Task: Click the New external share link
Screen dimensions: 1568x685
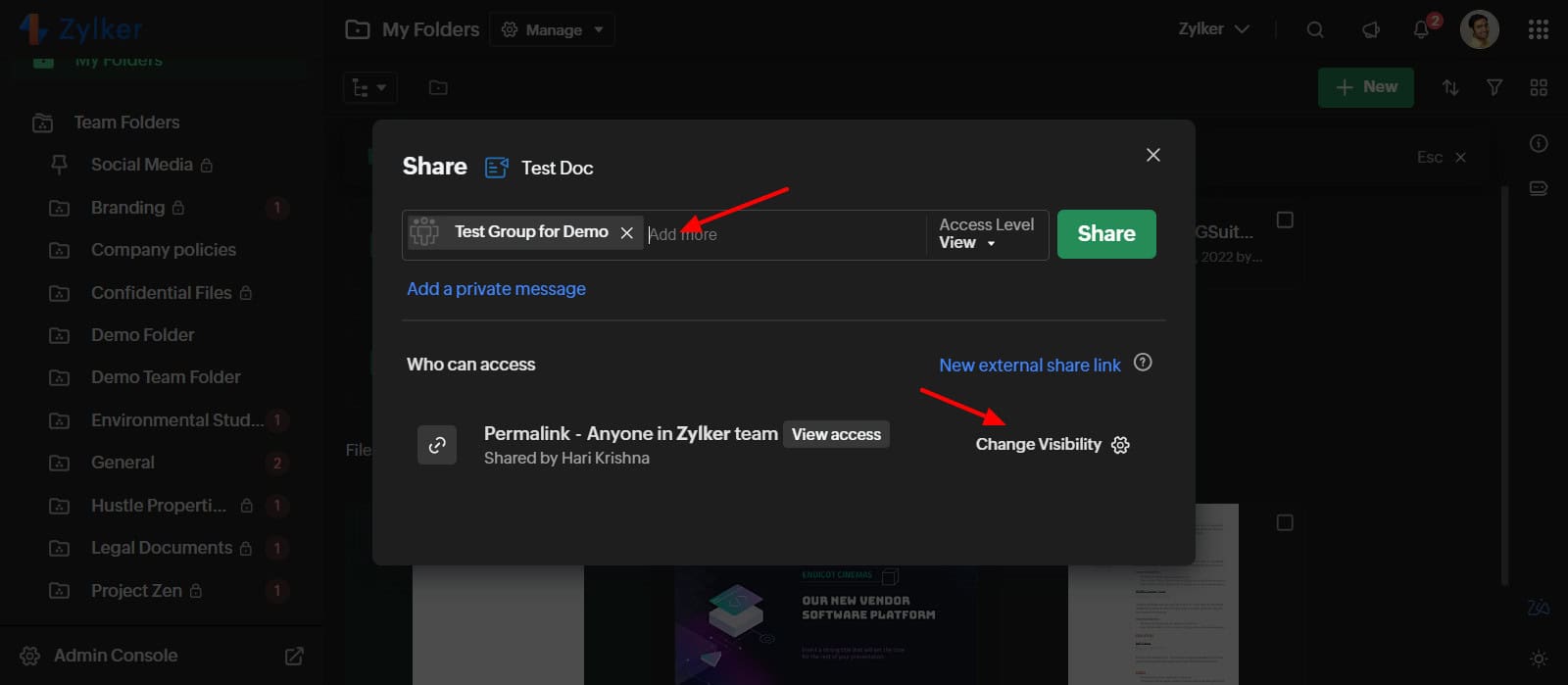Action: click(1029, 366)
